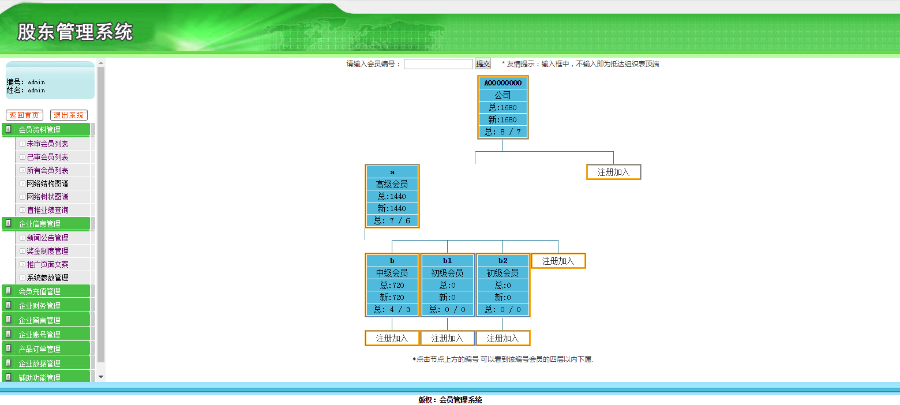Screen dimensions: 900x405
Task: Open the 新闻公告管理 page
Action: [x=48, y=237]
